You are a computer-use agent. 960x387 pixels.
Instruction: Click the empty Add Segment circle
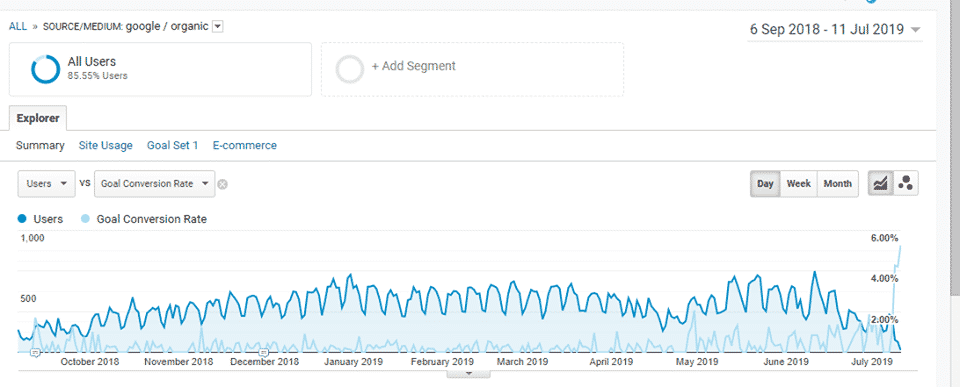pyautogui.click(x=350, y=69)
